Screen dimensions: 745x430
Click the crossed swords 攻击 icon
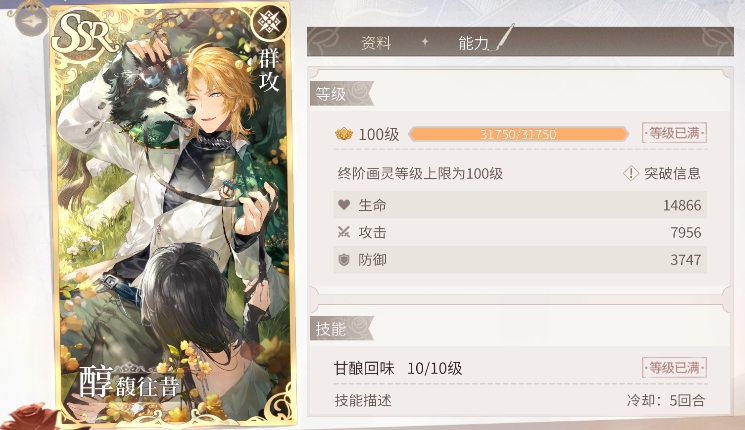[344, 232]
